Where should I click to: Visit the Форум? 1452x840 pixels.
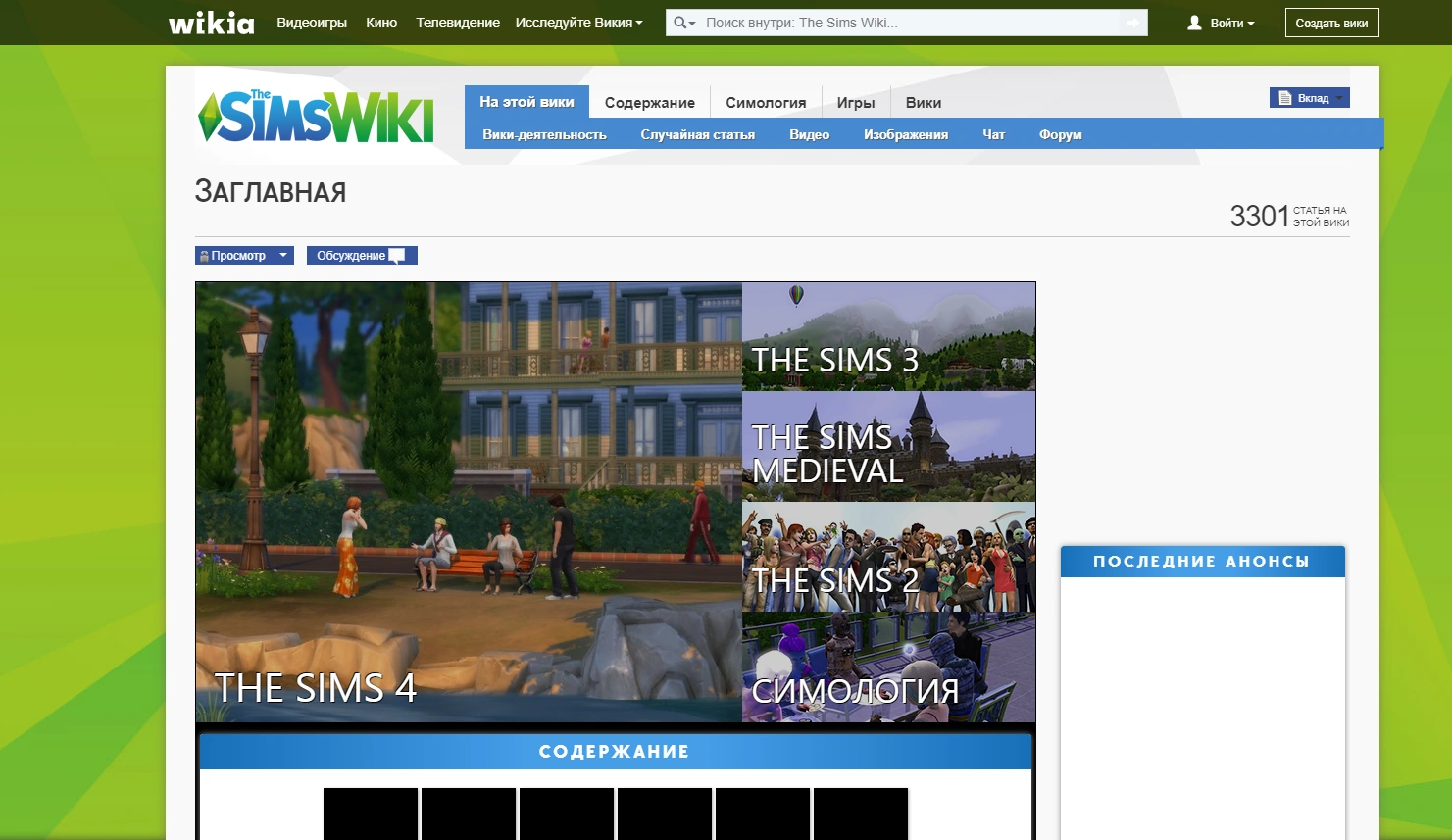pyautogui.click(x=1061, y=134)
